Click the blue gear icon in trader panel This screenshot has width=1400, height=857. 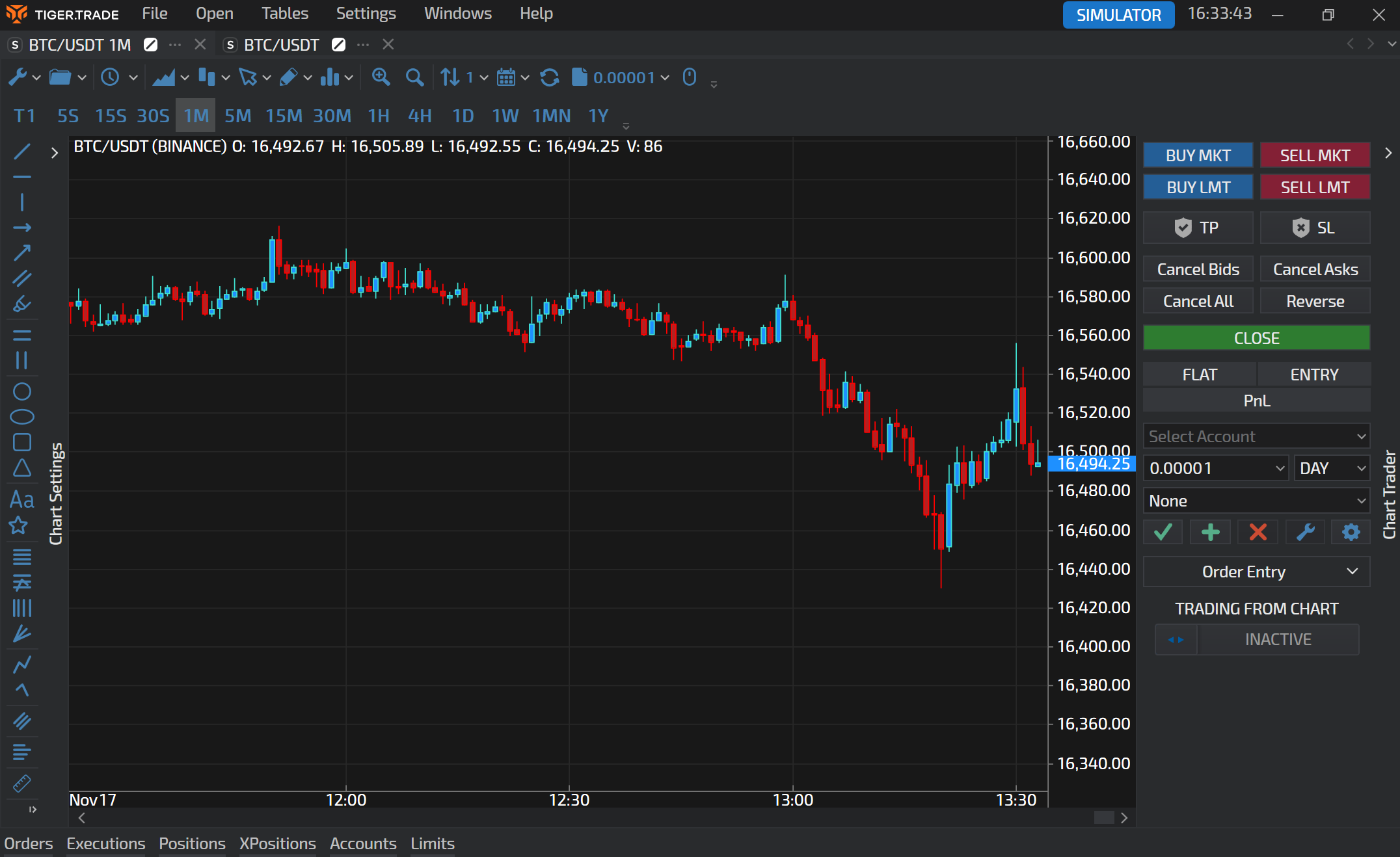tap(1351, 532)
